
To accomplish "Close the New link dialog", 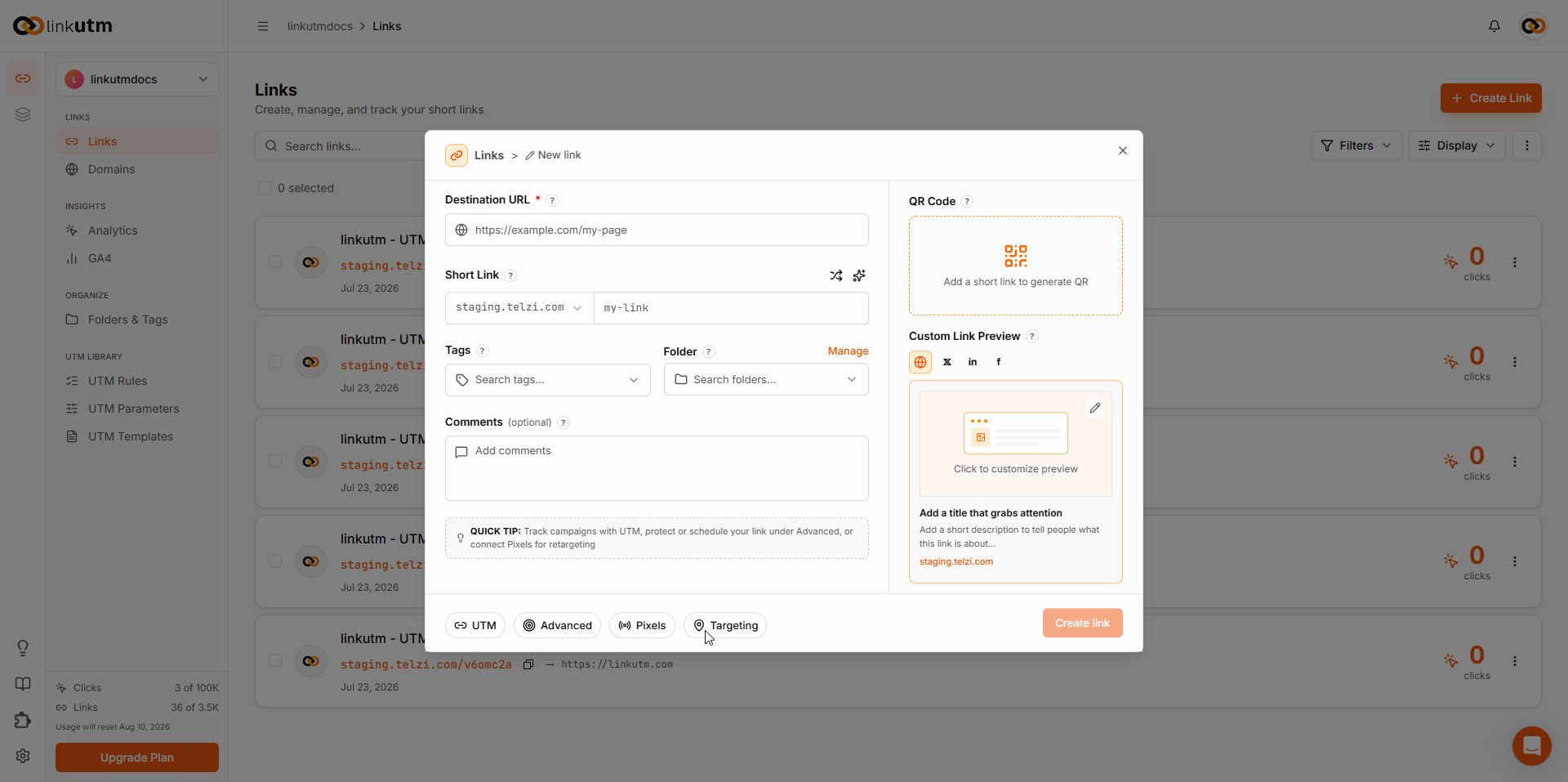I will tap(1123, 150).
